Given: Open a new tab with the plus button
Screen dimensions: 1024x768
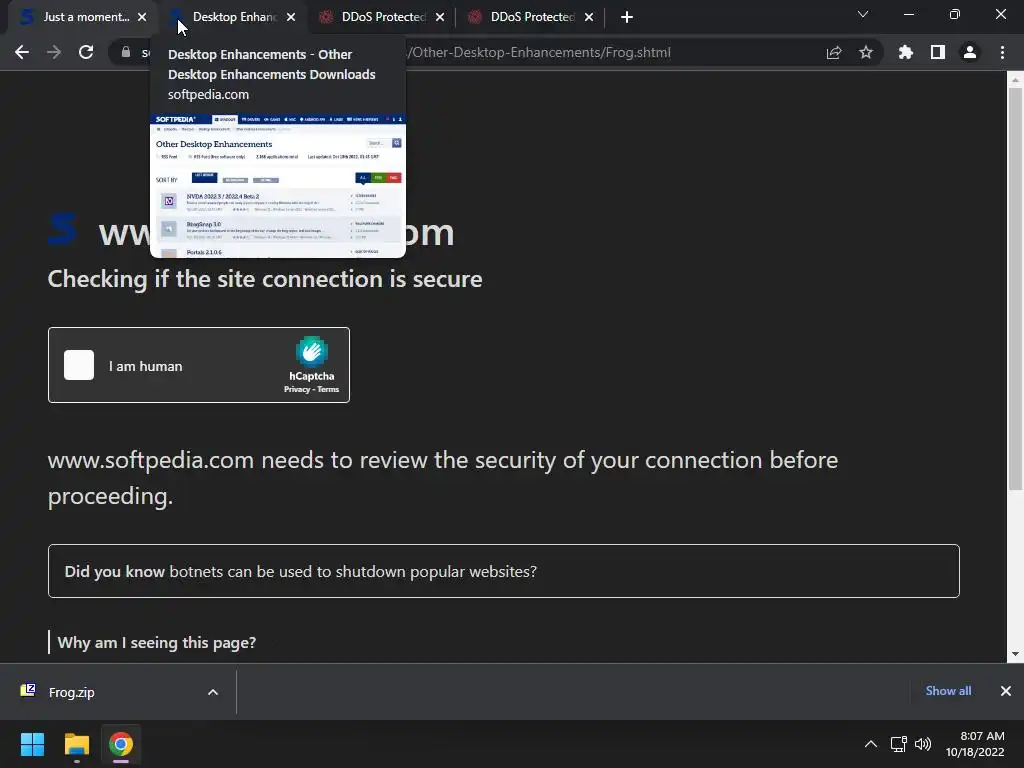Looking at the screenshot, I should [x=627, y=17].
